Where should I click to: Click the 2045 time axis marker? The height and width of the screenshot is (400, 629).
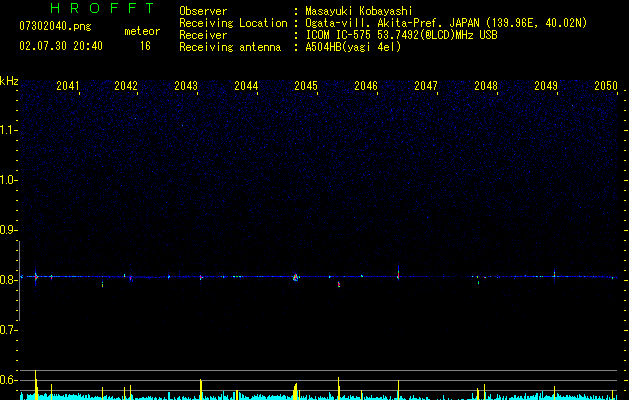pos(306,86)
